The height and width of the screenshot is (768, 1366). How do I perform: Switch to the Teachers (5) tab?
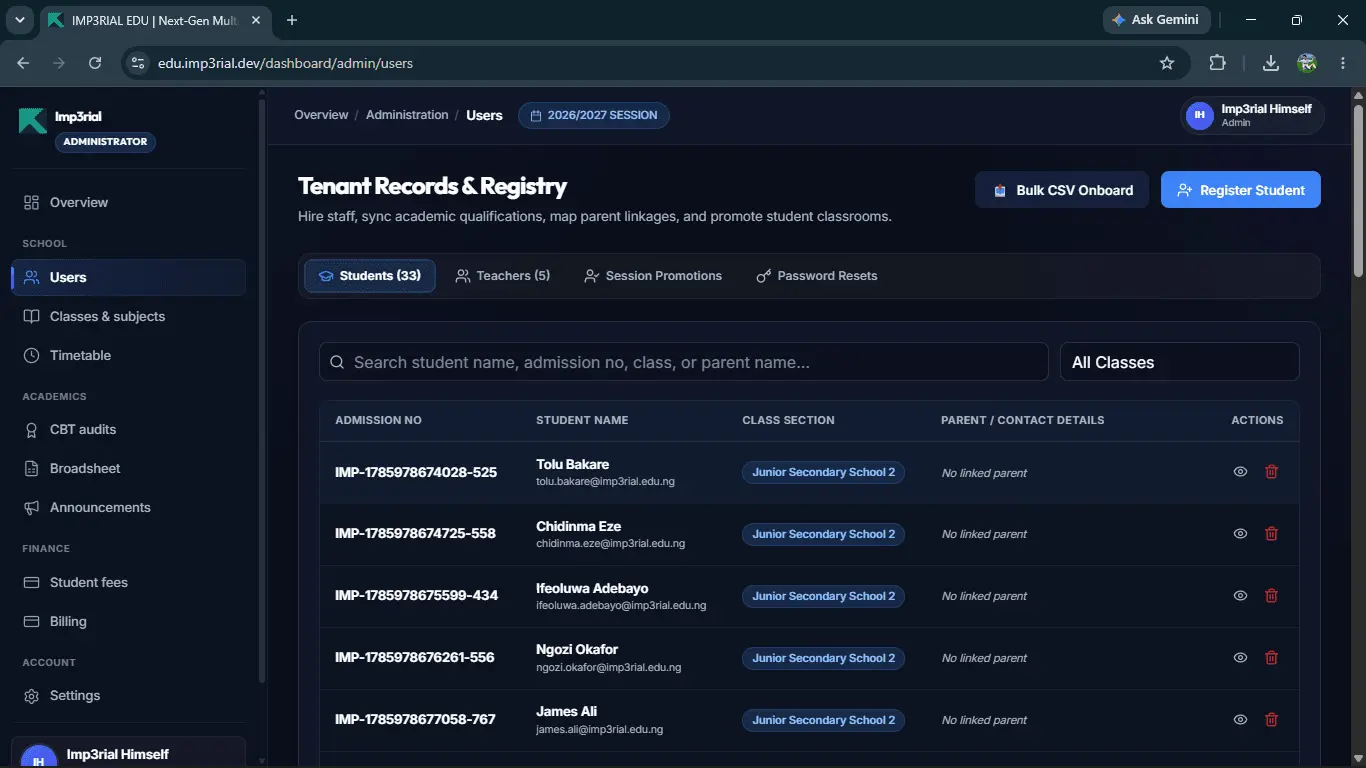click(x=503, y=276)
